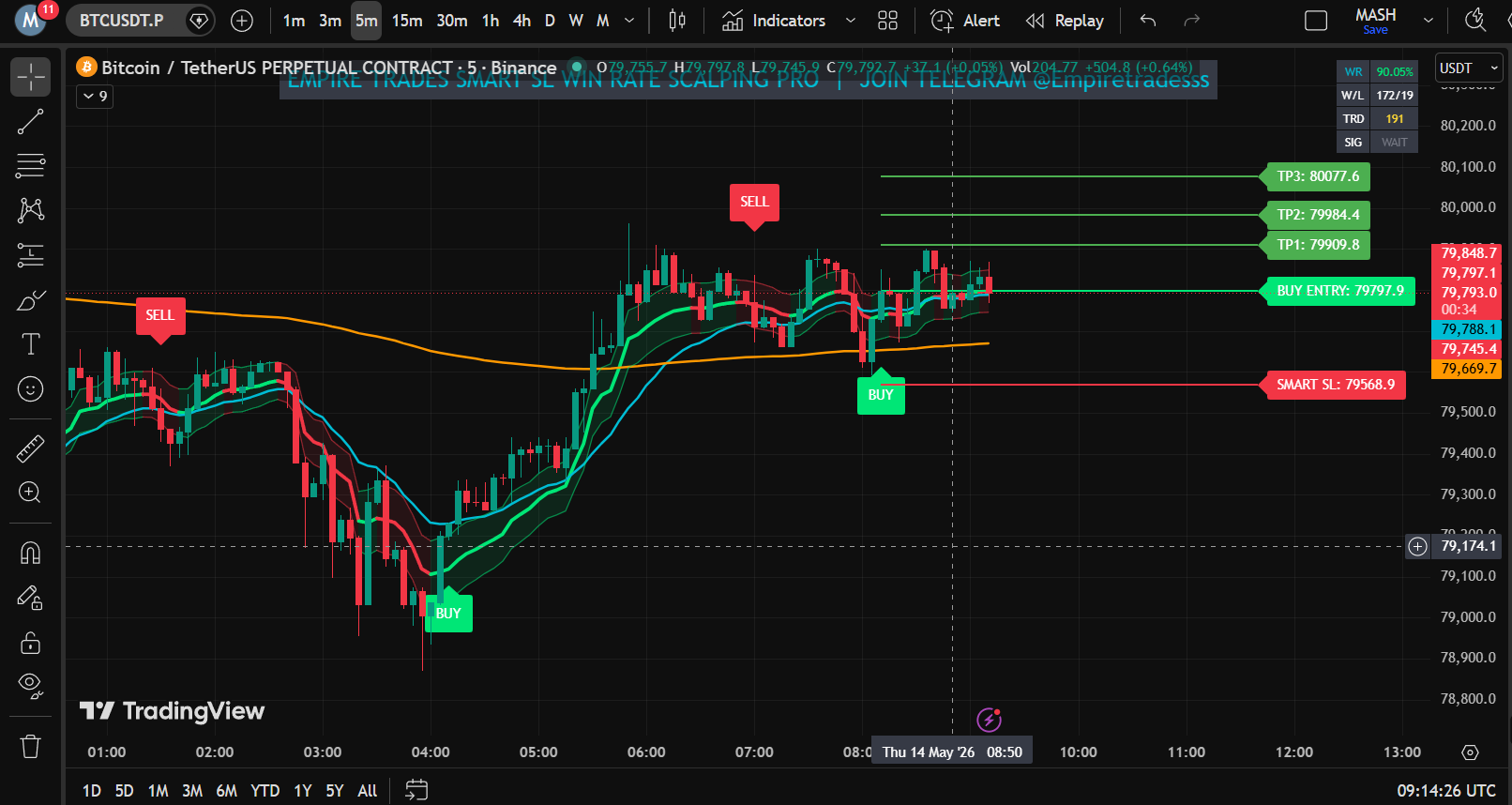Click the undo arrow
Viewport: 1512px width, 805px height.
click(x=1148, y=21)
